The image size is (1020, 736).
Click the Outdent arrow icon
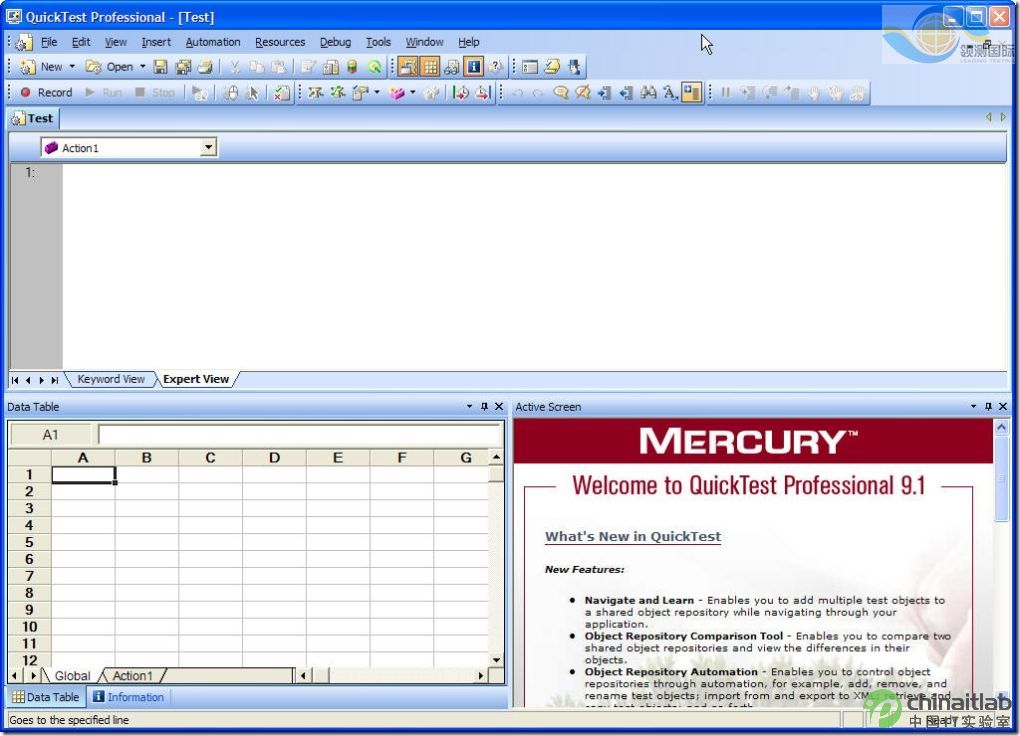coord(626,92)
